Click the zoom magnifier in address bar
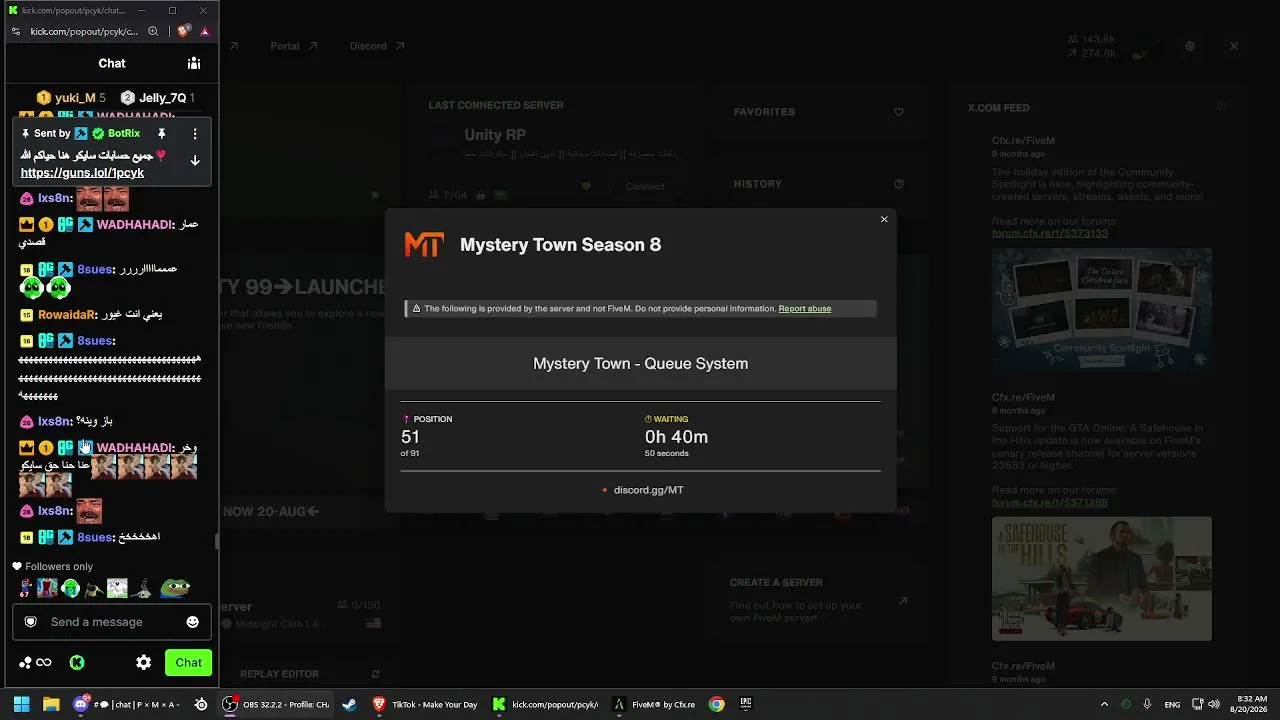This screenshot has height=720, width=1280. pos(153,31)
